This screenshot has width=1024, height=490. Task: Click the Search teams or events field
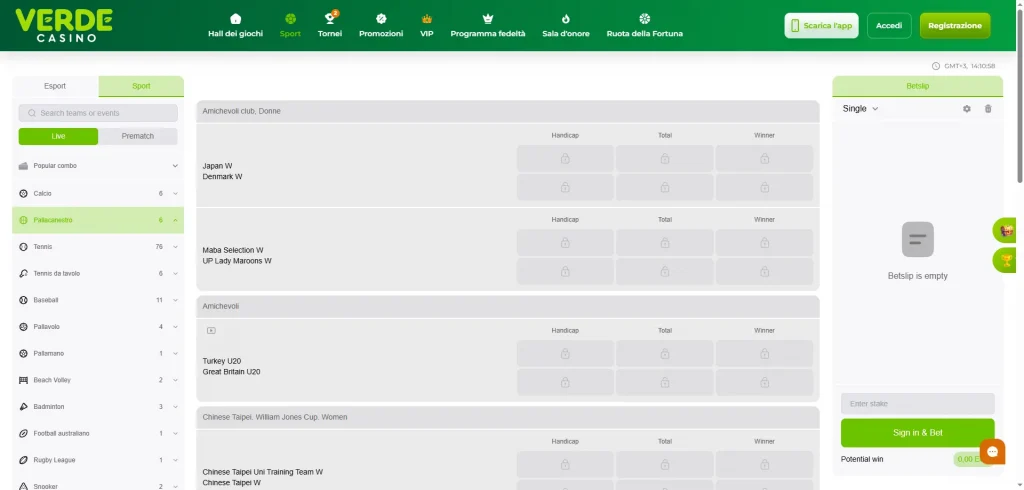coord(98,114)
